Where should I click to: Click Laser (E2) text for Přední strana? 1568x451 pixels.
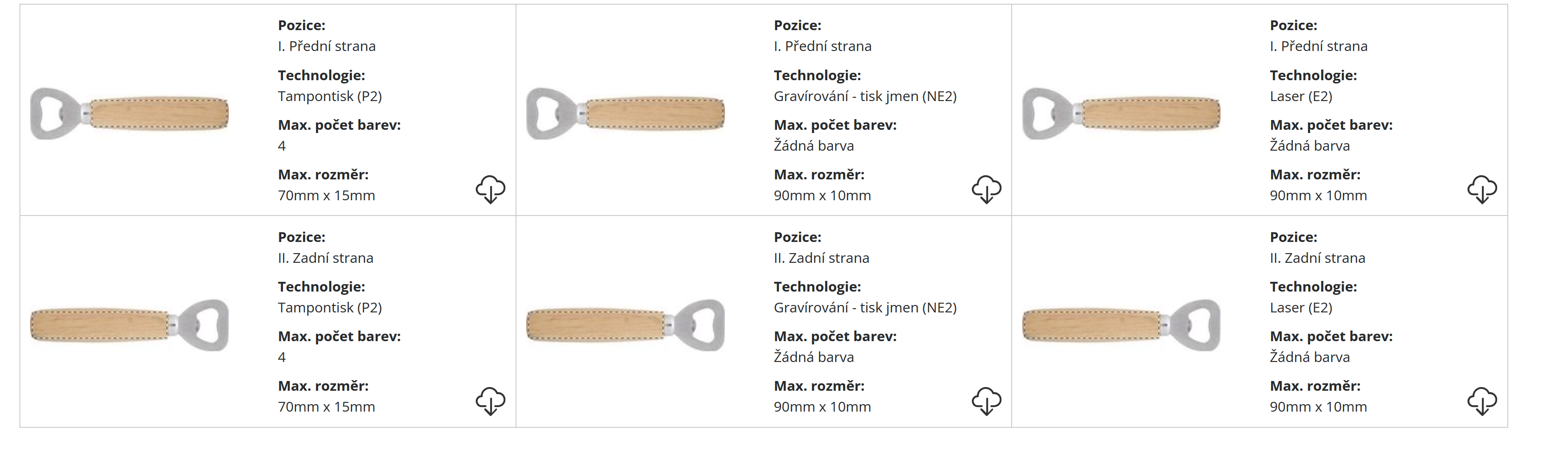pyautogui.click(x=1301, y=96)
